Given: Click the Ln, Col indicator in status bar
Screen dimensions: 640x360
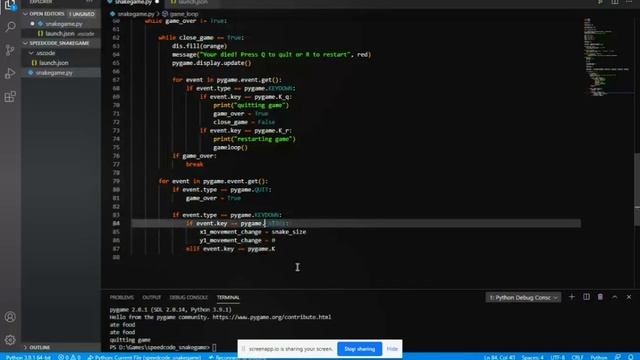Looking at the screenshot, I should (500, 357).
